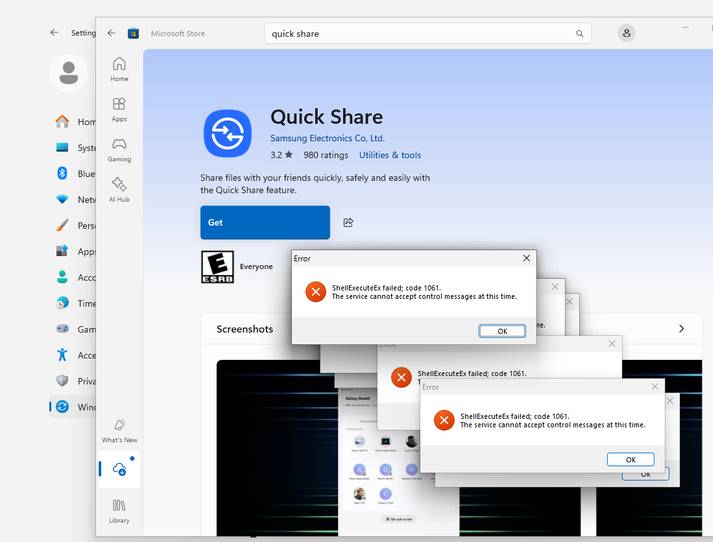Open the user account profile icon
Screen dimensions: 713x542
[x=626, y=33]
